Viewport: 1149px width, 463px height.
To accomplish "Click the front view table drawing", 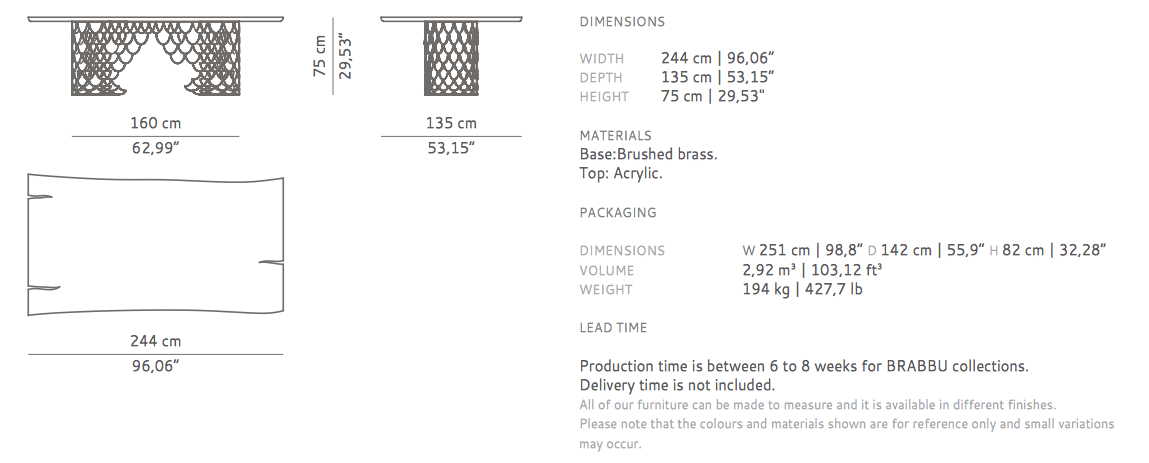I will (155, 56).
